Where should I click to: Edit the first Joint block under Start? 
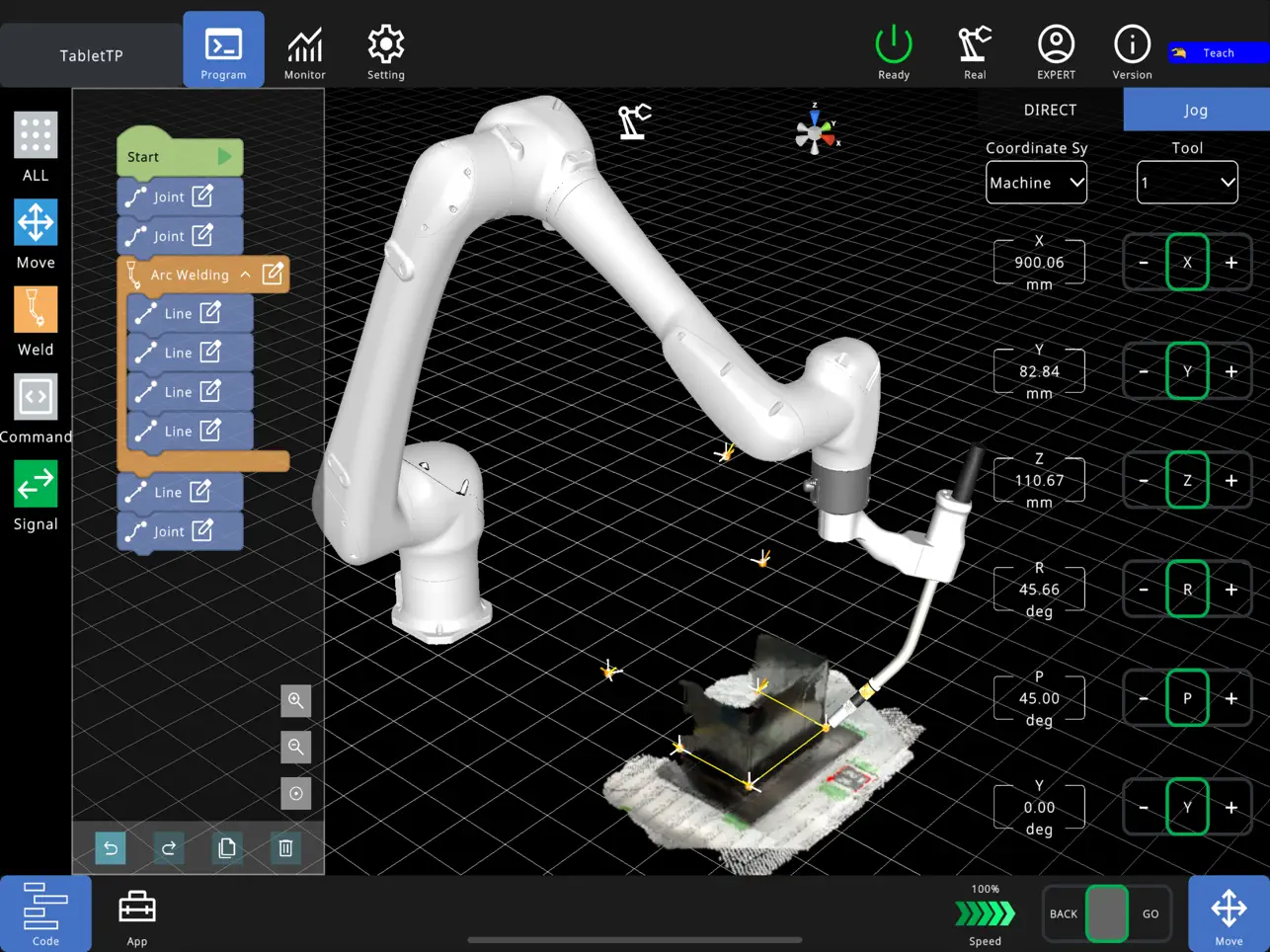(202, 196)
